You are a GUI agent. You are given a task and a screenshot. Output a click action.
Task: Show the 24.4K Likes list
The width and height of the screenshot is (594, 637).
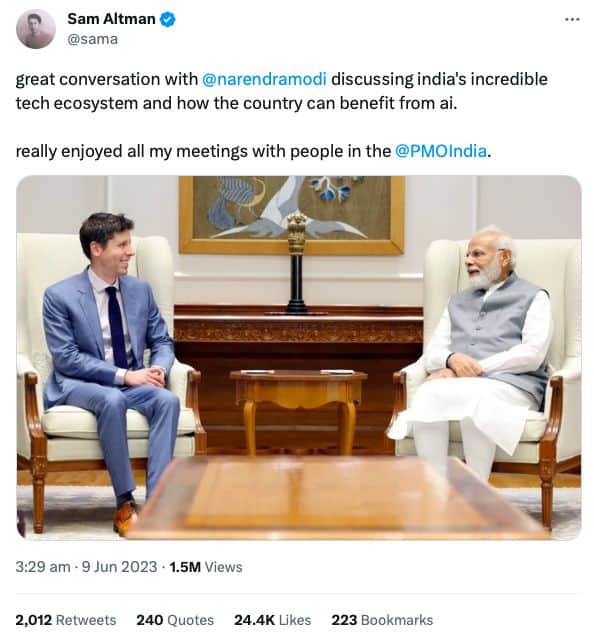(273, 620)
